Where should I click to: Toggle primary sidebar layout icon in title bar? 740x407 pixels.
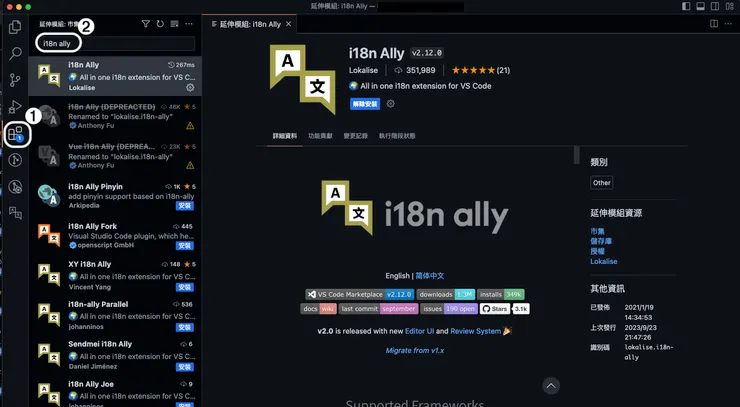pos(686,7)
